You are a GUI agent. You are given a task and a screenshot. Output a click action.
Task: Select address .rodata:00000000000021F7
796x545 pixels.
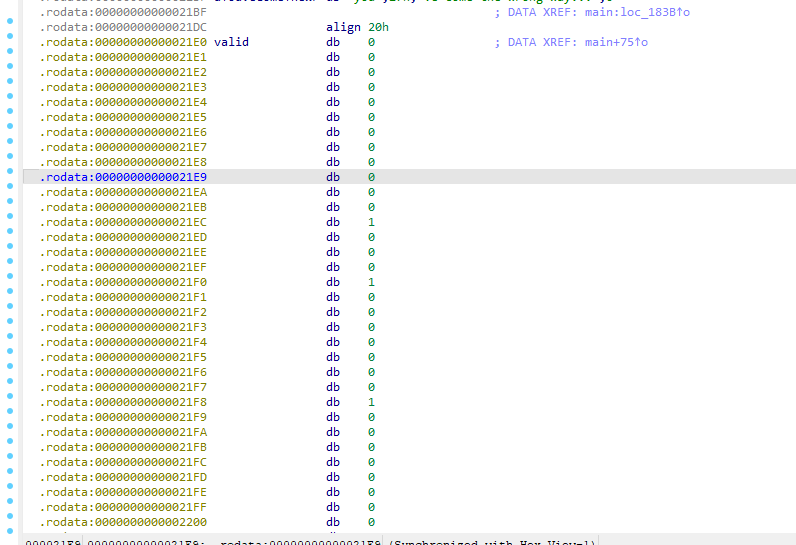(123, 387)
